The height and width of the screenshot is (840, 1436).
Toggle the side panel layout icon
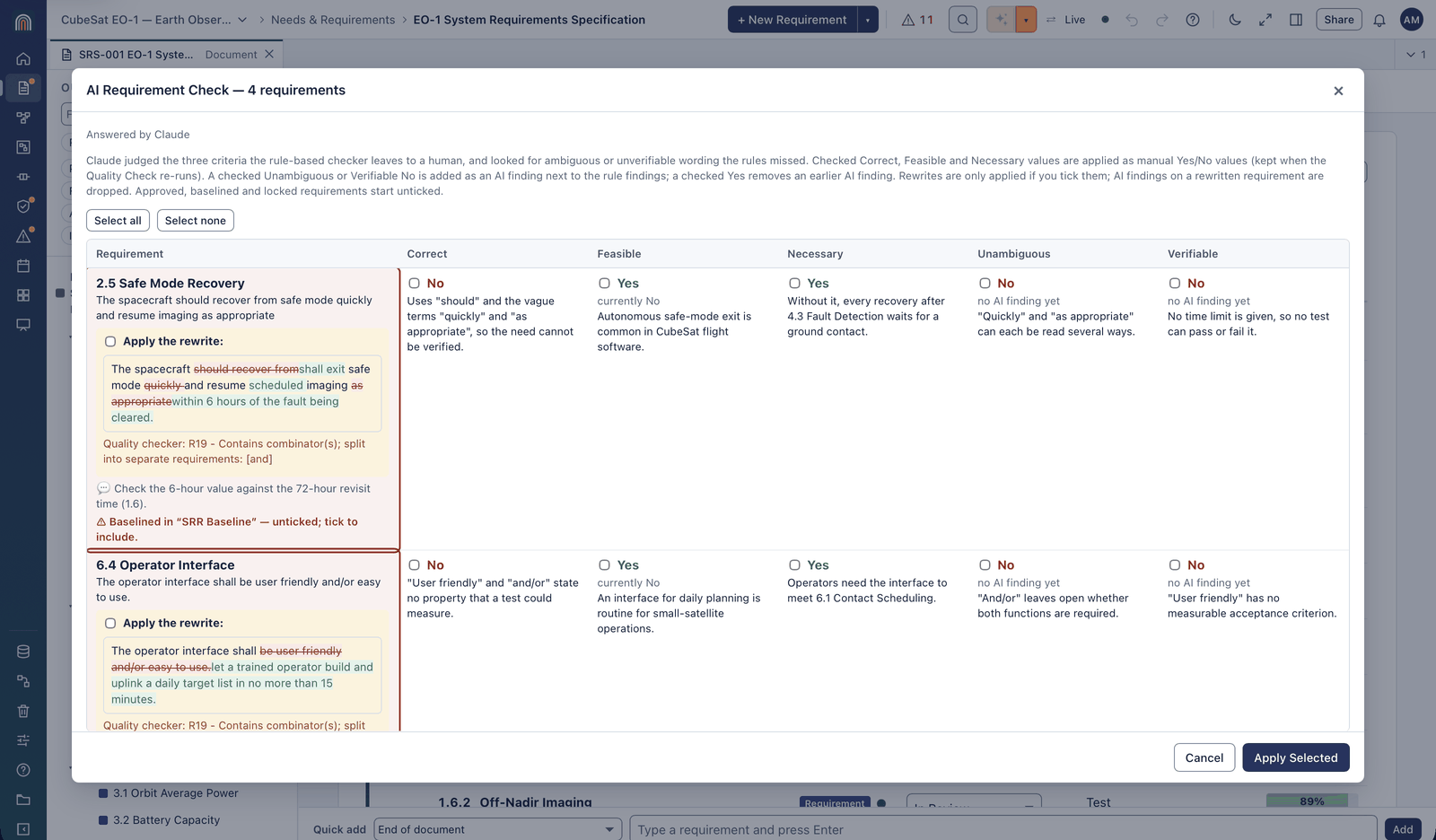pyautogui.click(x=1296, y=20)
